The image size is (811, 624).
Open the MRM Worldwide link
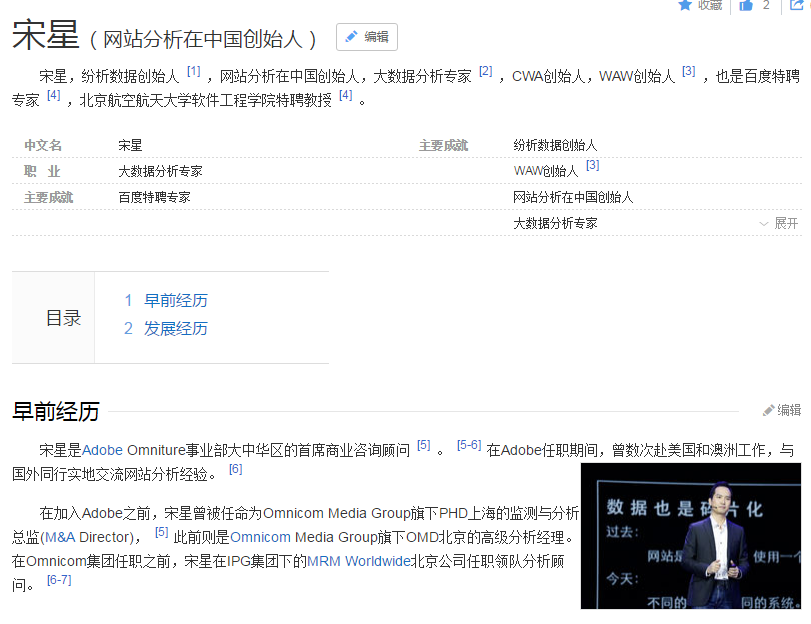click(x=358, y=561)
